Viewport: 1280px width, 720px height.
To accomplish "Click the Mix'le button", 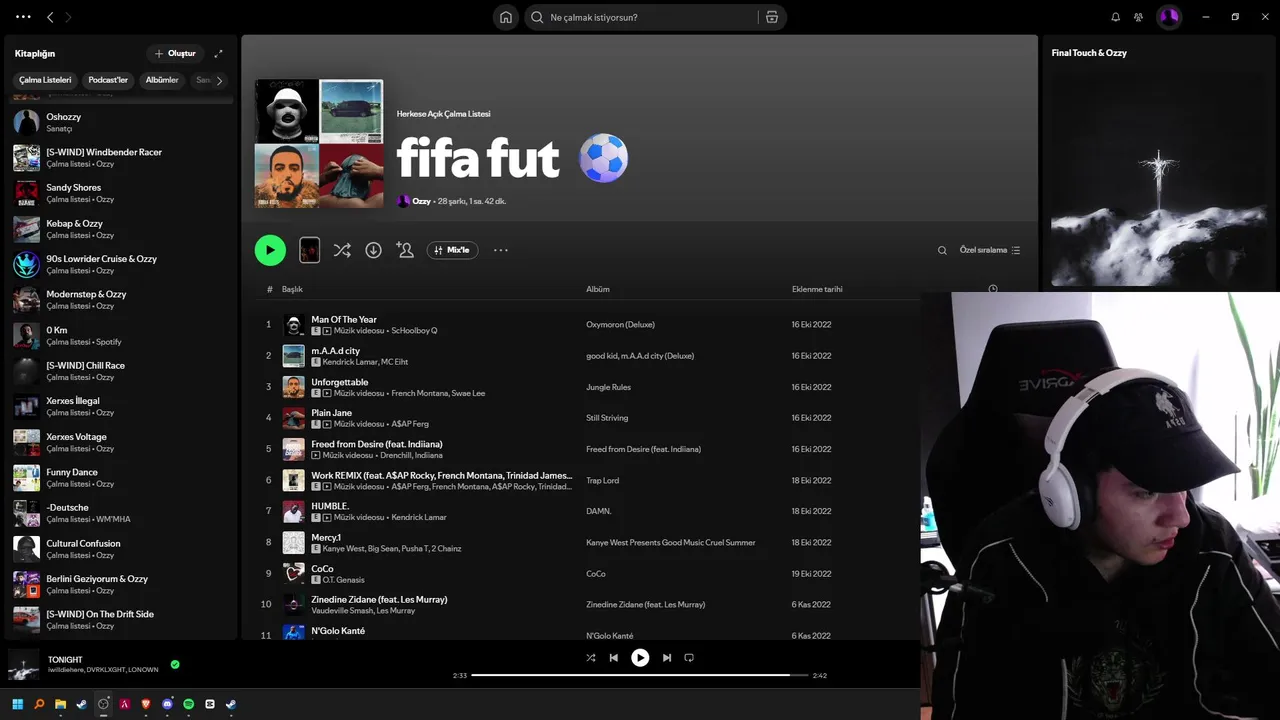I will tap(452, 250).
